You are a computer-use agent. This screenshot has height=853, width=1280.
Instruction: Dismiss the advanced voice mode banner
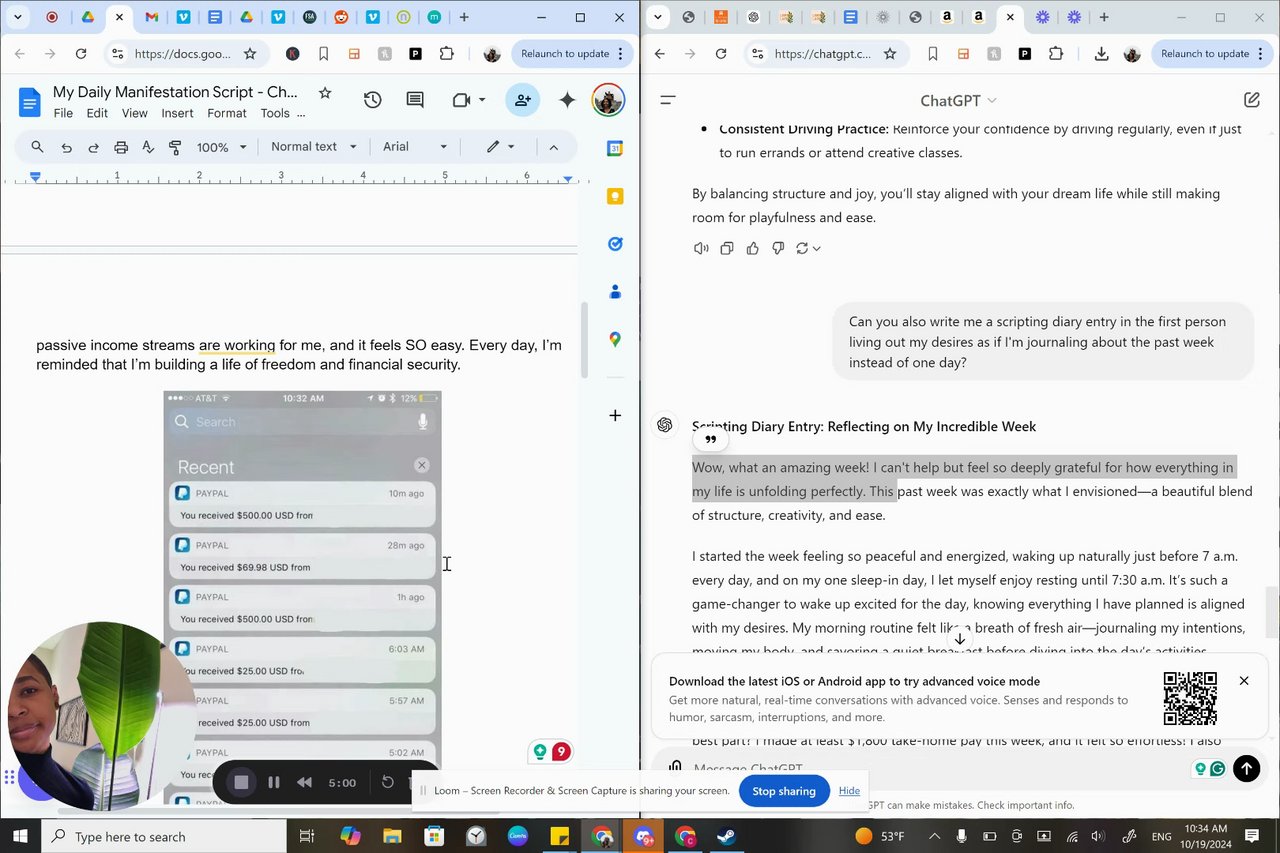pyautogui.click(x=1244, y=681)
